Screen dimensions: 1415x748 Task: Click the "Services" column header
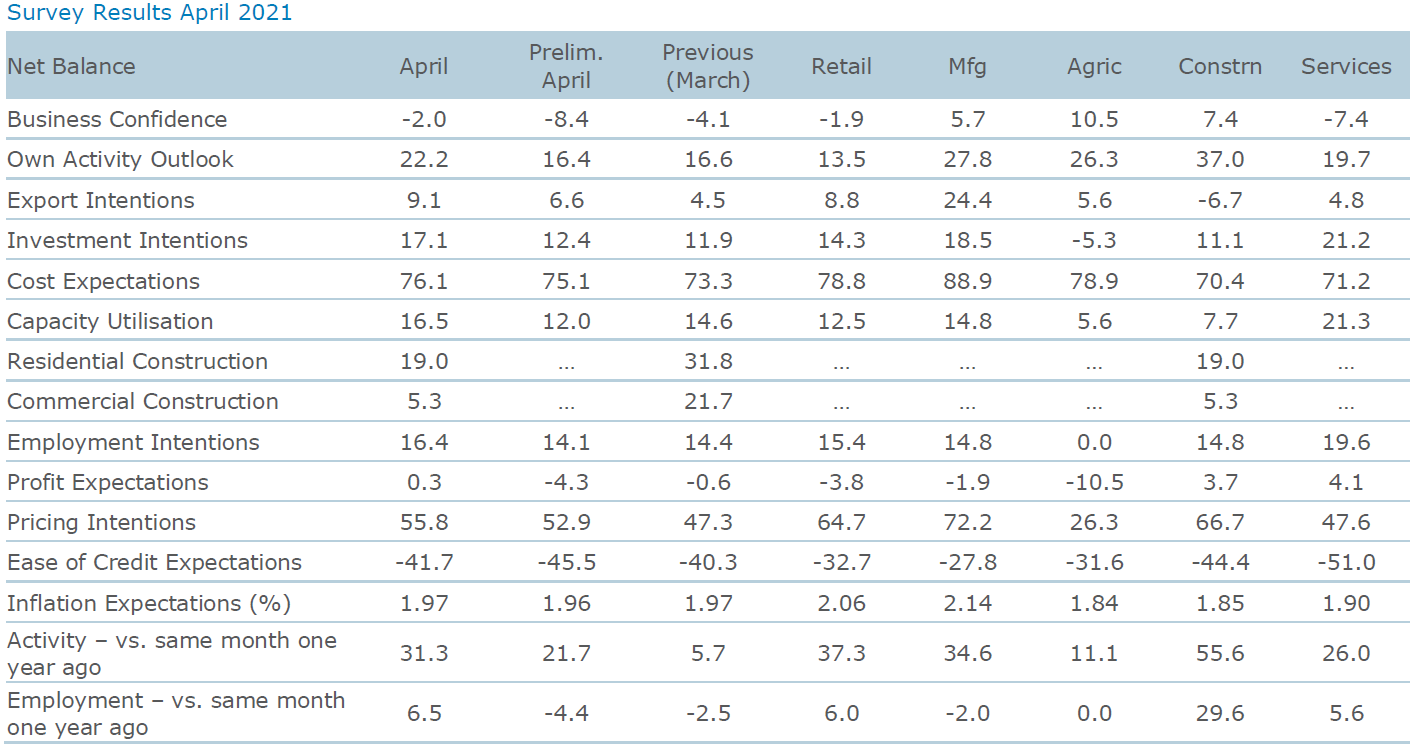[1346, 67]
